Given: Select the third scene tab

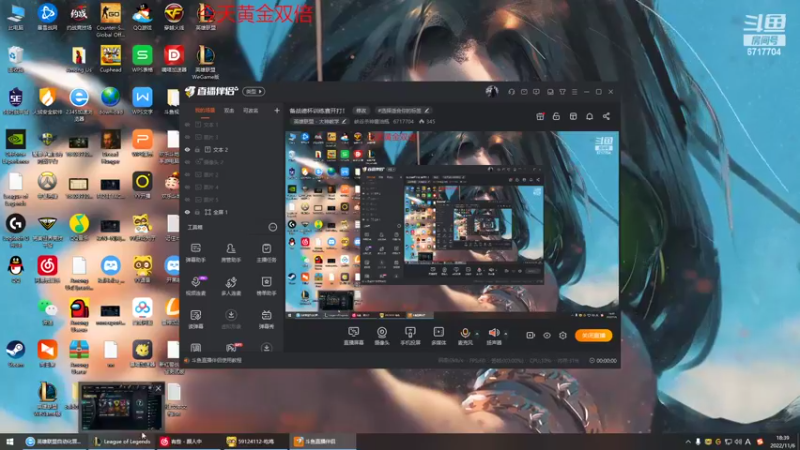Looking at the screenshot, I should point(250,110).
